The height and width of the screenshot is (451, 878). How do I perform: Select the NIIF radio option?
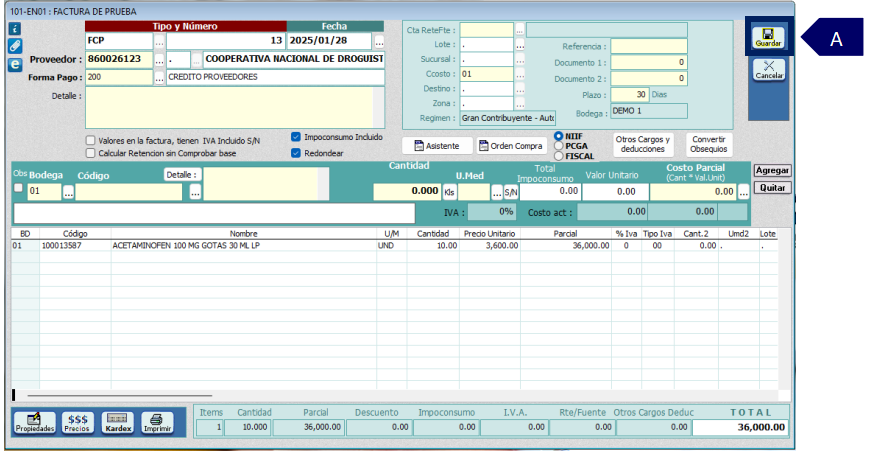click(558, 136)
